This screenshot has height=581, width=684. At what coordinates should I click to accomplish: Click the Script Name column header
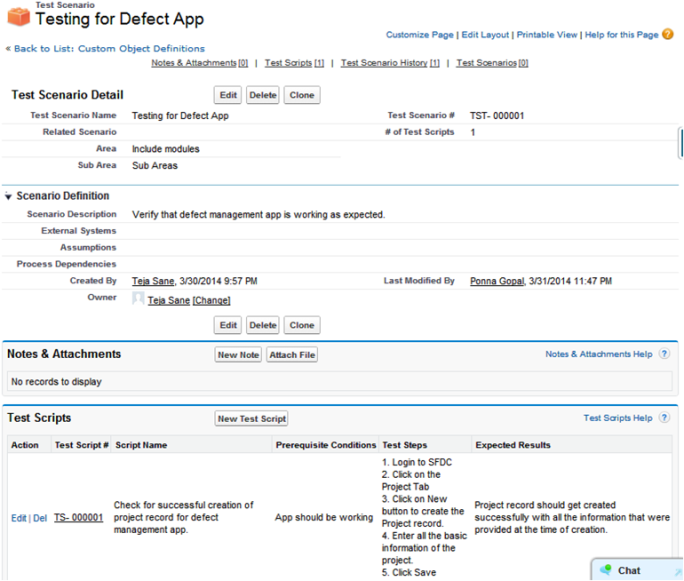coord(141,445)
